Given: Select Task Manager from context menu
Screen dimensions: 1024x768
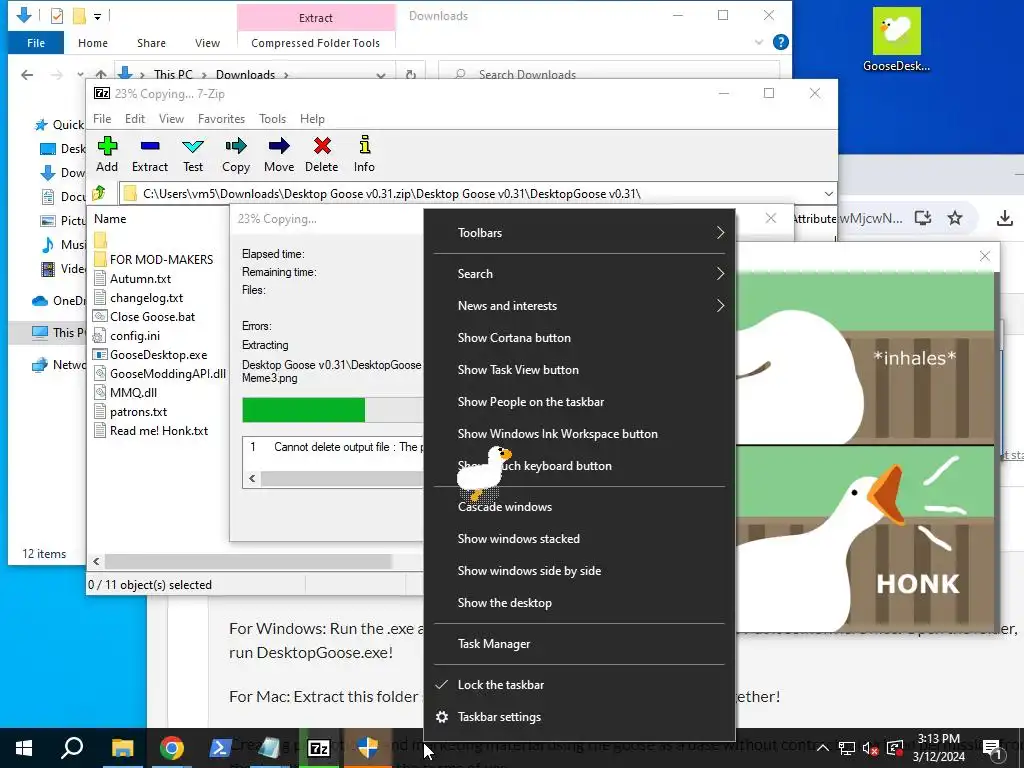Looking at the screenshot, I should (579, 644).
